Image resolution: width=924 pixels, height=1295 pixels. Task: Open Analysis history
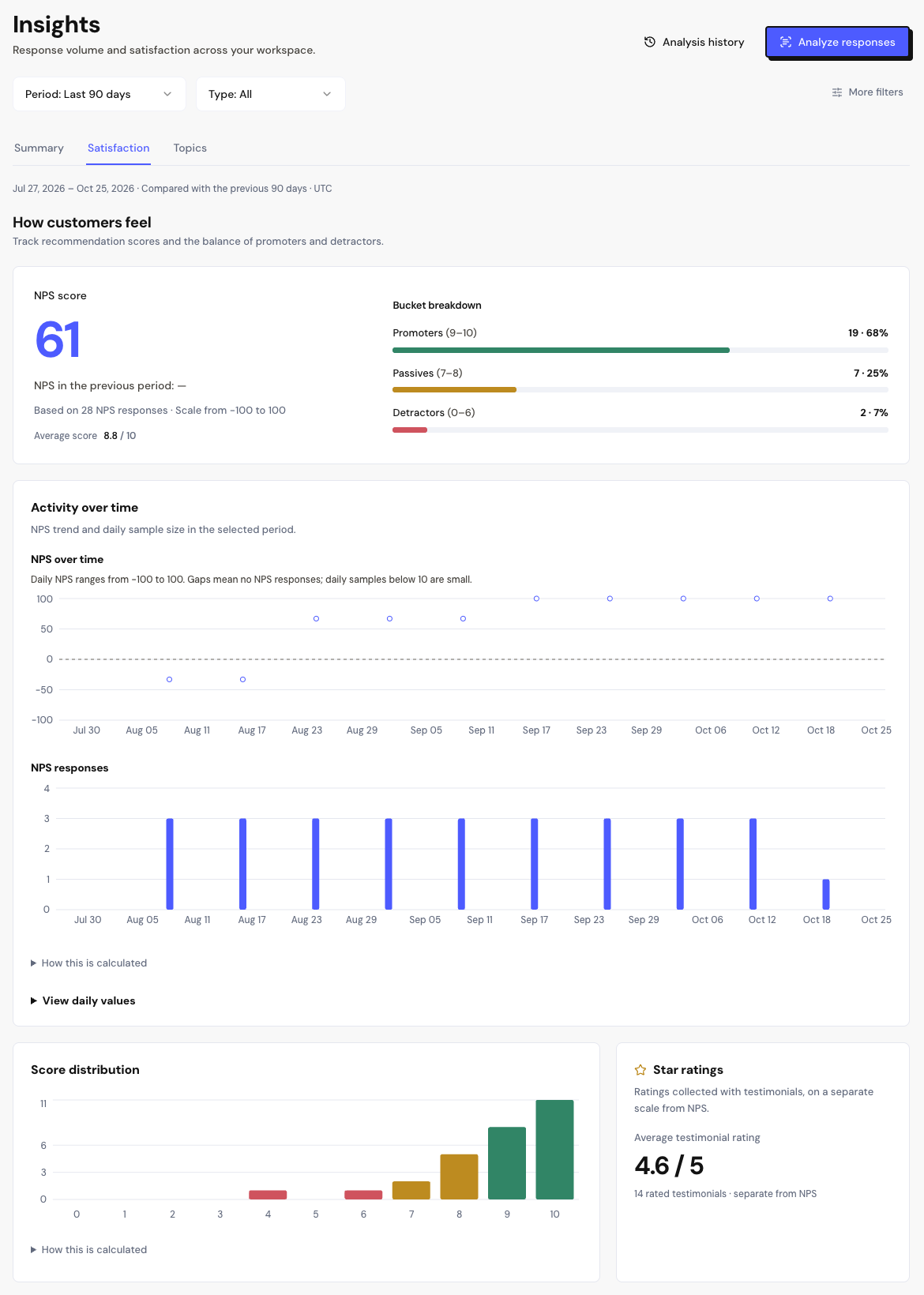tap(694, 42)
